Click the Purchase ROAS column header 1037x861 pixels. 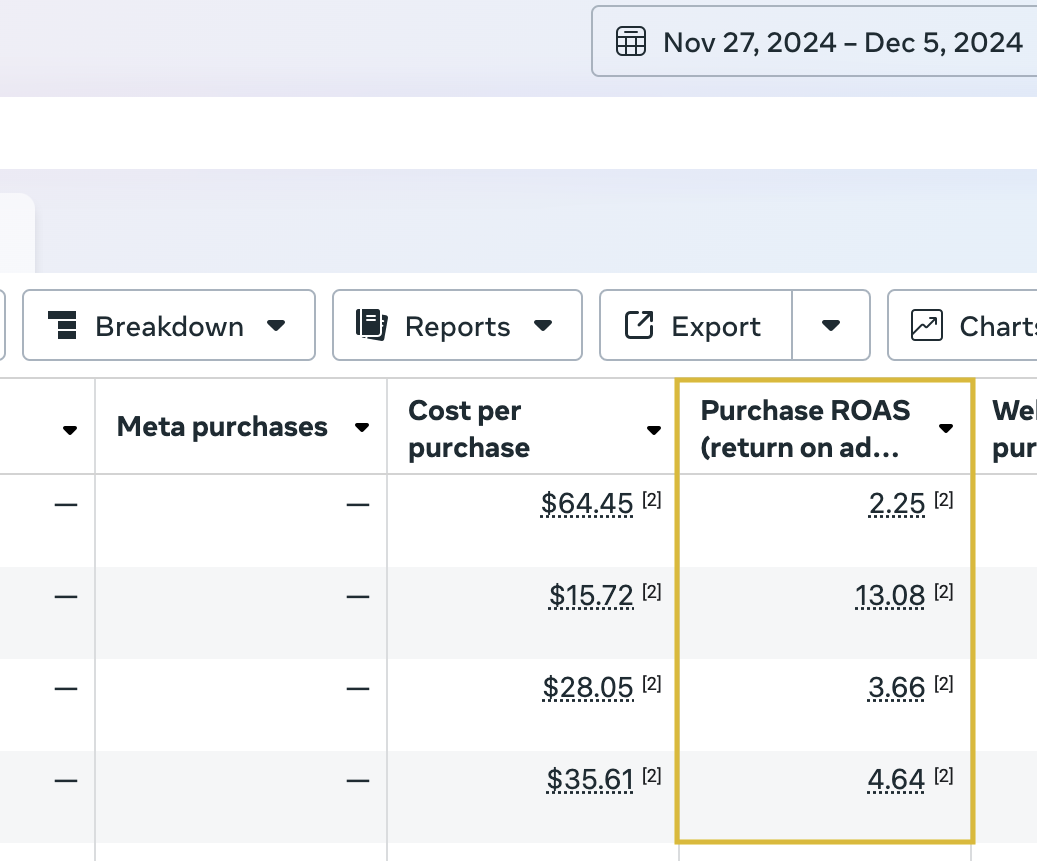[806, 428]
